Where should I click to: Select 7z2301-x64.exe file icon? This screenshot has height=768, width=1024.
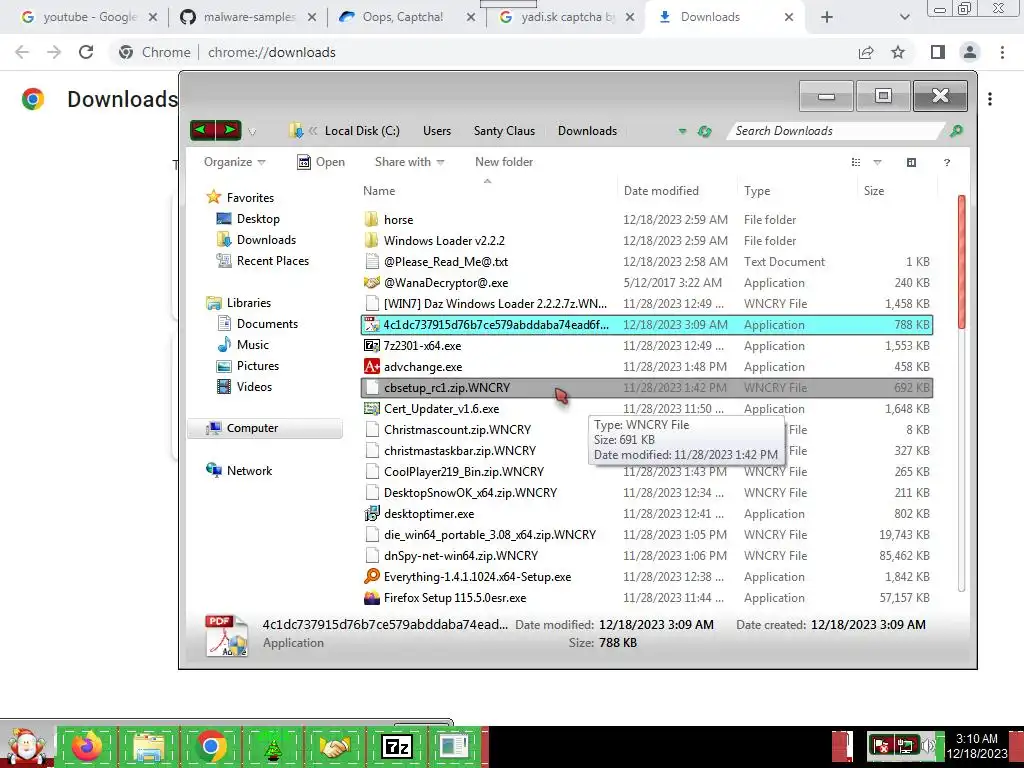372,345
